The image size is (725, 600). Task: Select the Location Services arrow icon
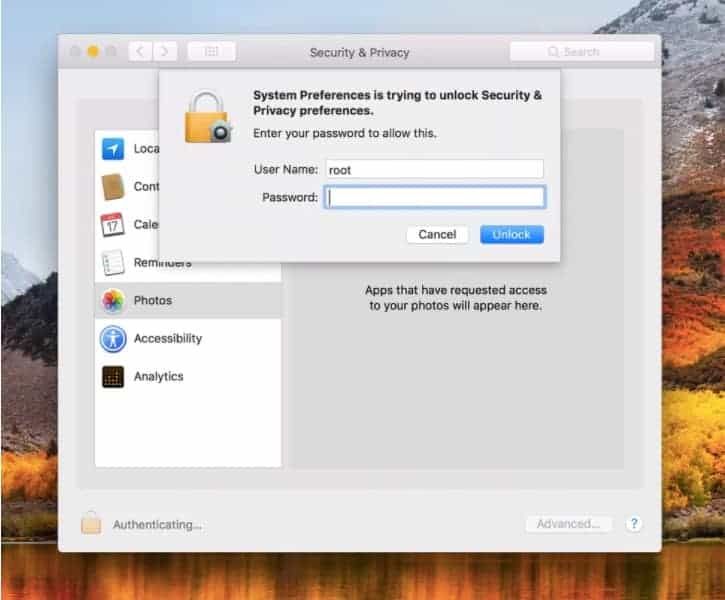[113, 149]
